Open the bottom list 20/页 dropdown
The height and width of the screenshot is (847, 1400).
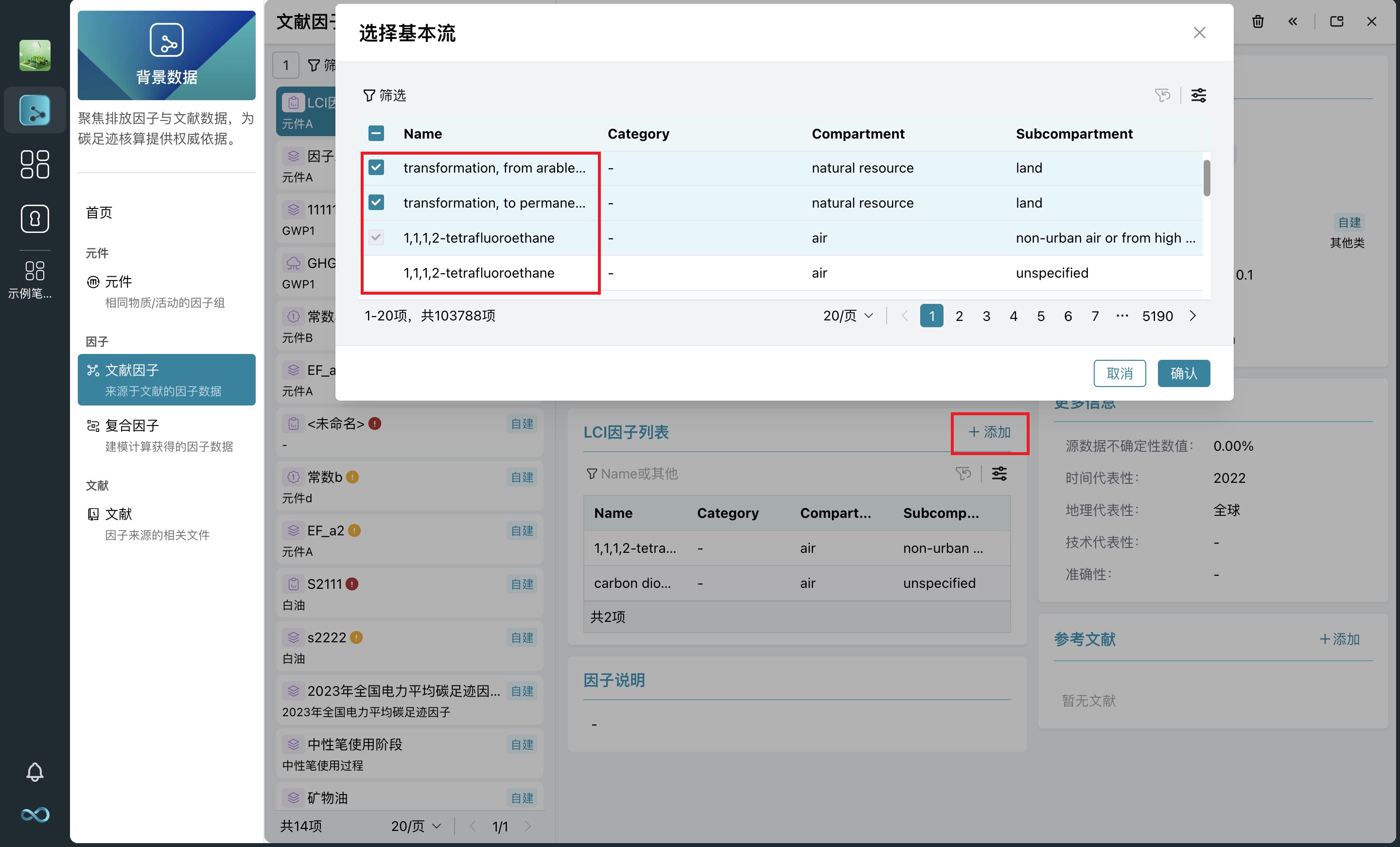tap(416, 826)
